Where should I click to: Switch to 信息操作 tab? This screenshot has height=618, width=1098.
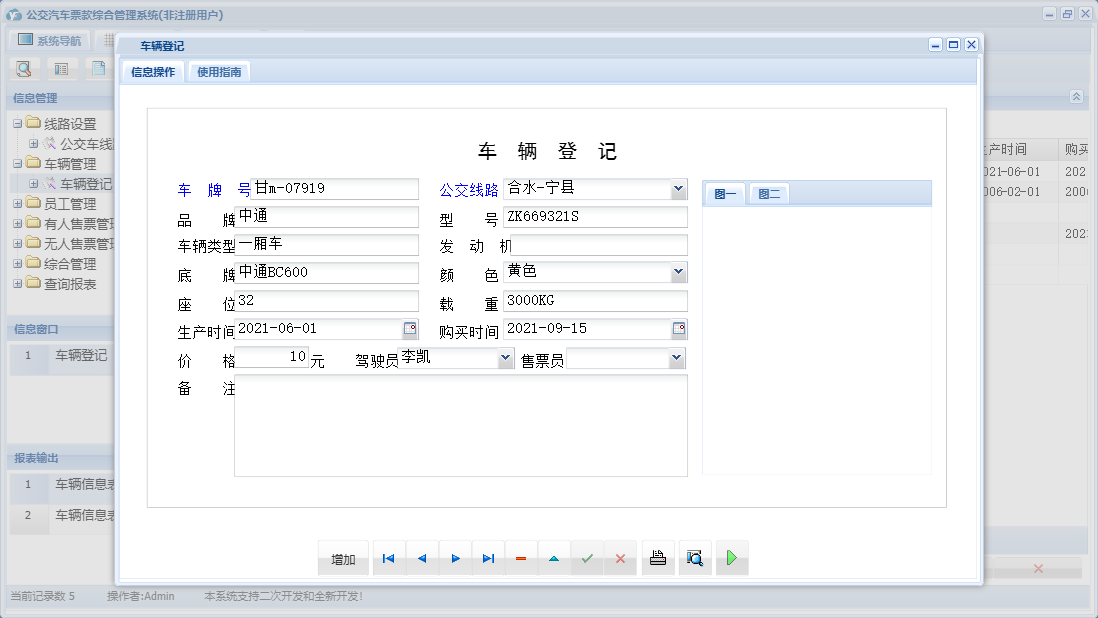[x=153, y=71]
